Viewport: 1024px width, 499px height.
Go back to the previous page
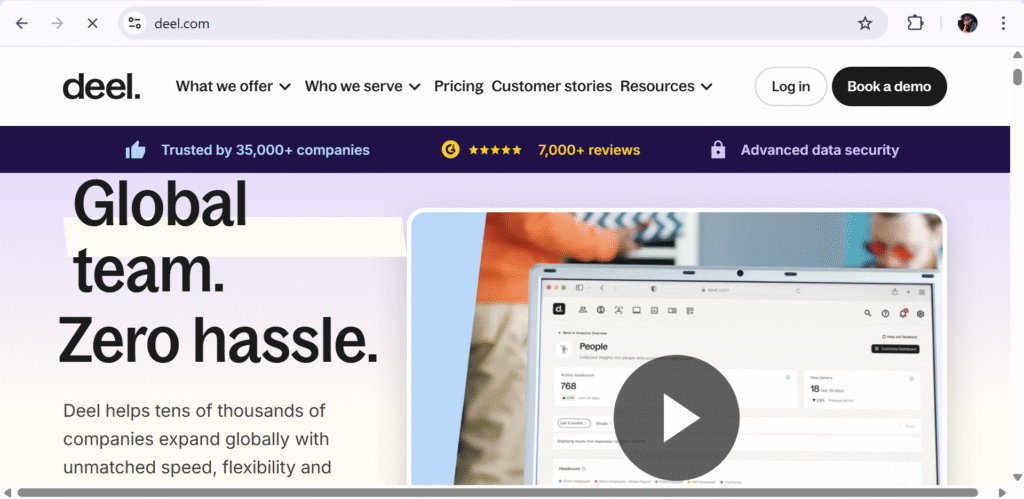[x=22, y=24]
